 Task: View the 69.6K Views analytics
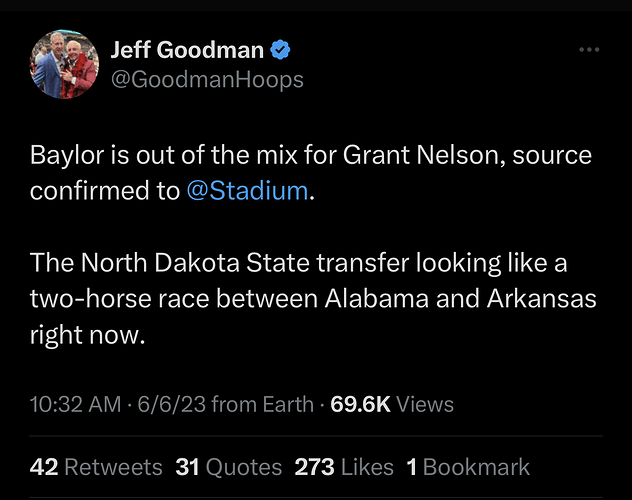(x=392, y=405)
